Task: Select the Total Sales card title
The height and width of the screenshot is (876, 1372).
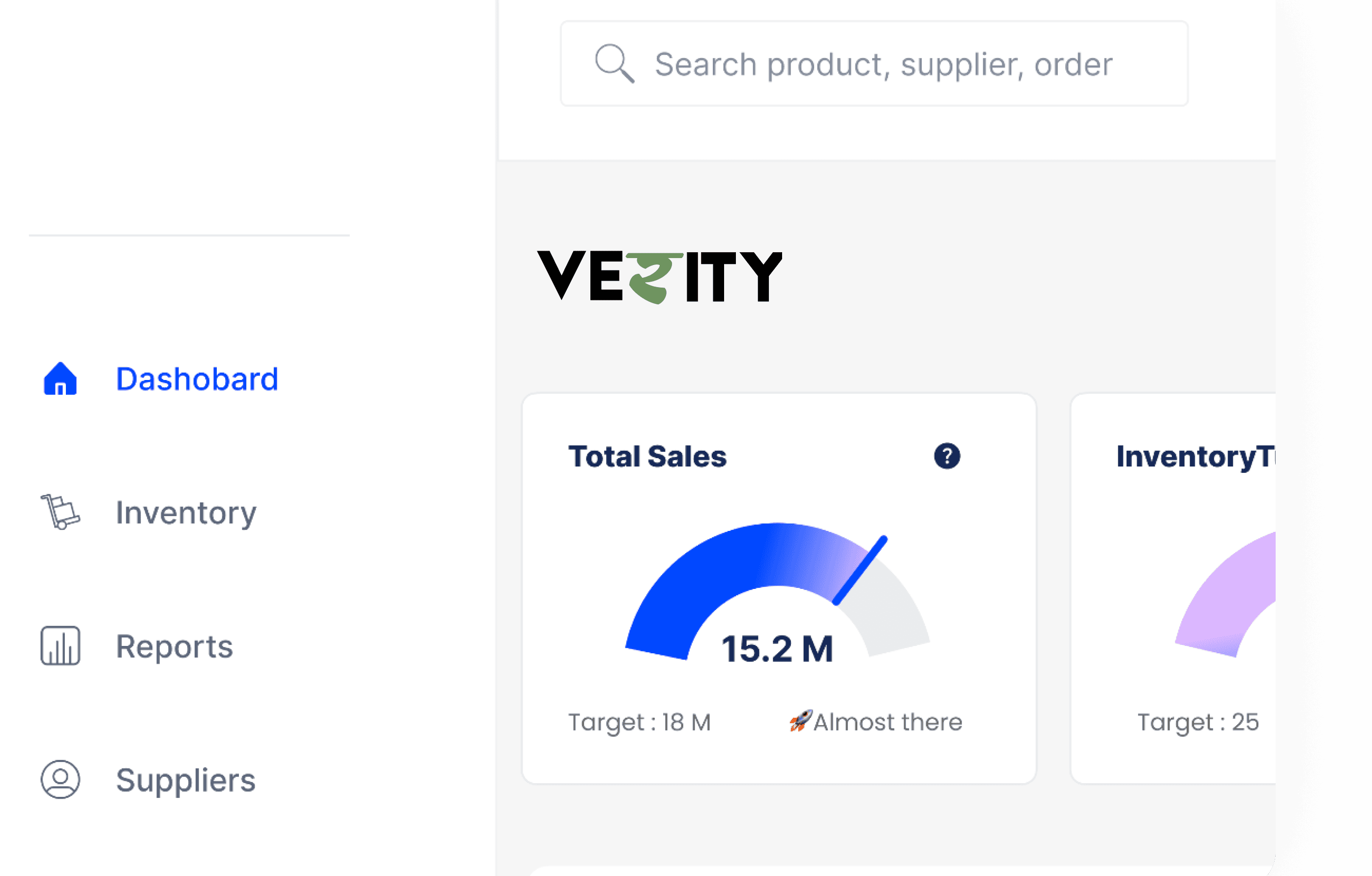Action: (x=647, y=457)
